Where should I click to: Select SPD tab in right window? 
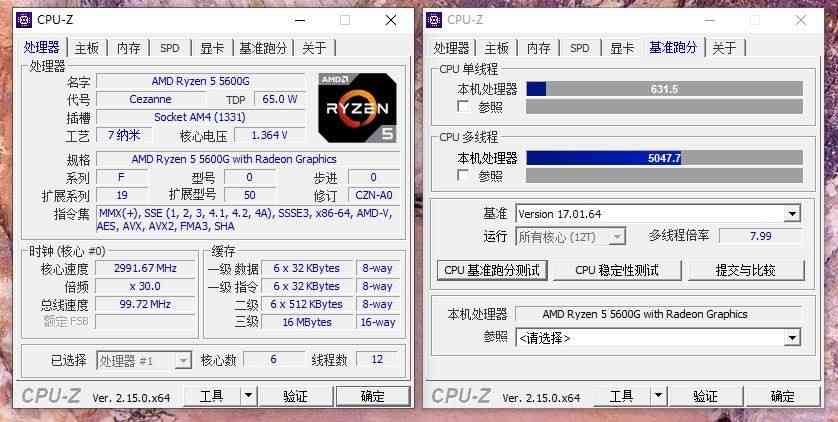click(579, 48)
